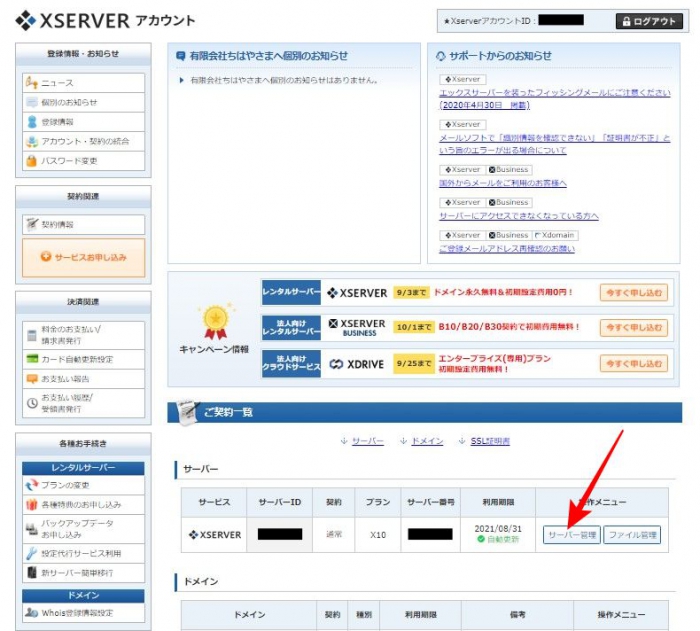Click the people icon beside Whois登録情報設定
700x631 pixels.
31,612
